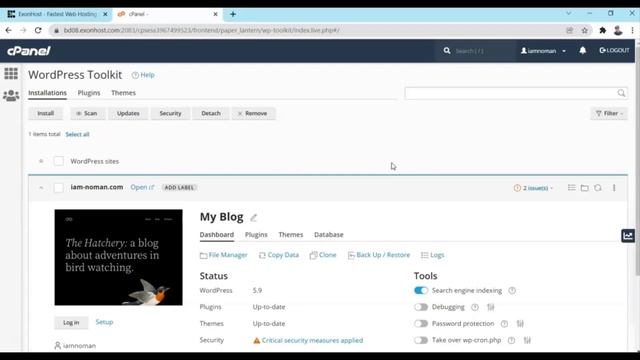The width and height of the screenshot is (640, 360).
Task: Click the Remove button
Action: 253,113
